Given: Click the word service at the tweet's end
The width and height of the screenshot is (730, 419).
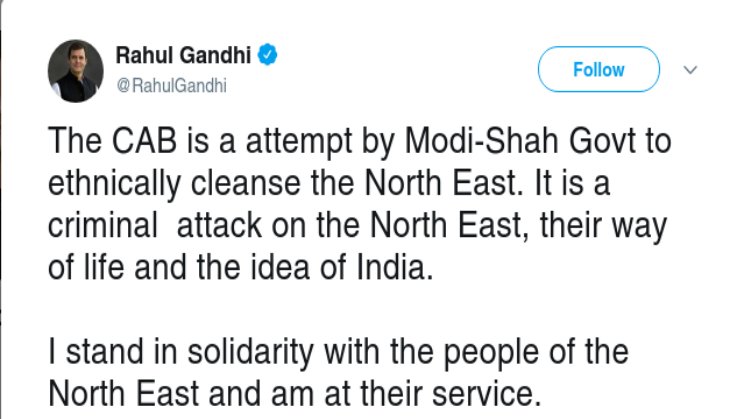Looking at the screenshot, I should (x=487, y=393).
